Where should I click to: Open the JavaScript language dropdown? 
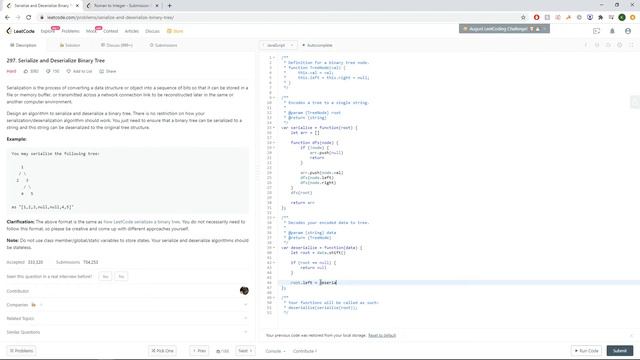pos(278,45)
